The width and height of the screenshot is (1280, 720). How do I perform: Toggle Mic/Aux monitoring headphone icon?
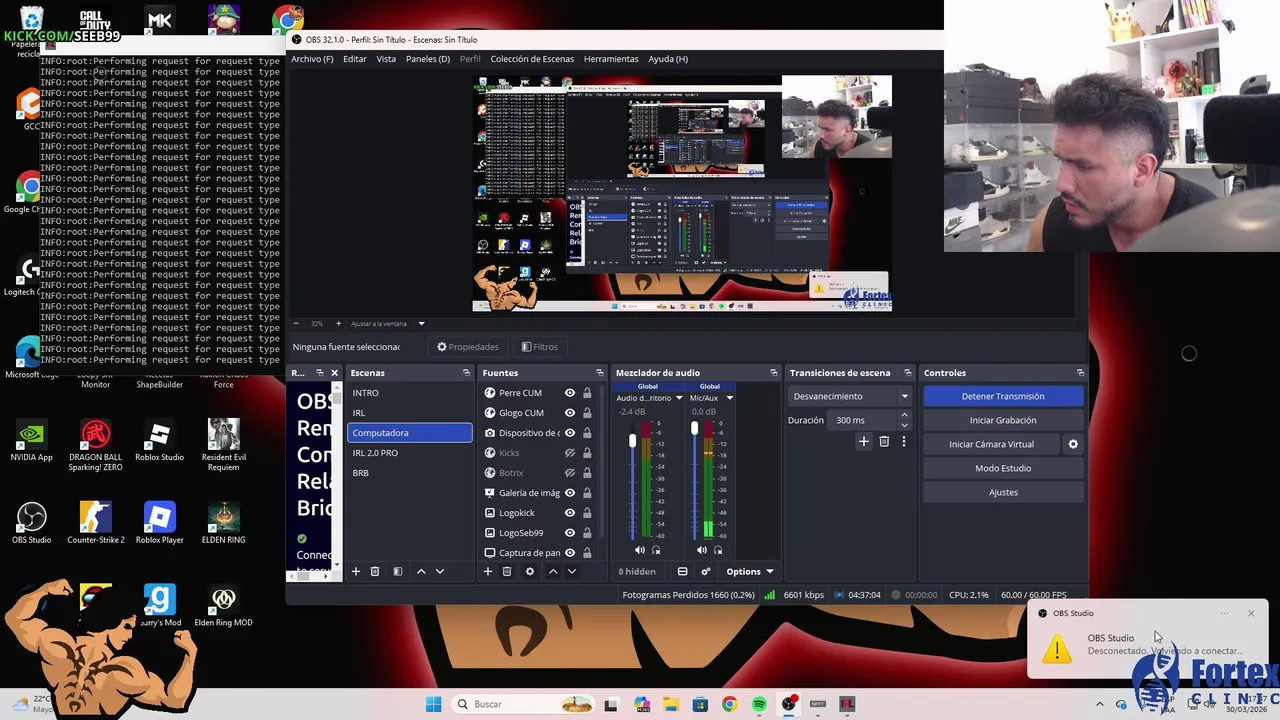(x=718, y=550)
